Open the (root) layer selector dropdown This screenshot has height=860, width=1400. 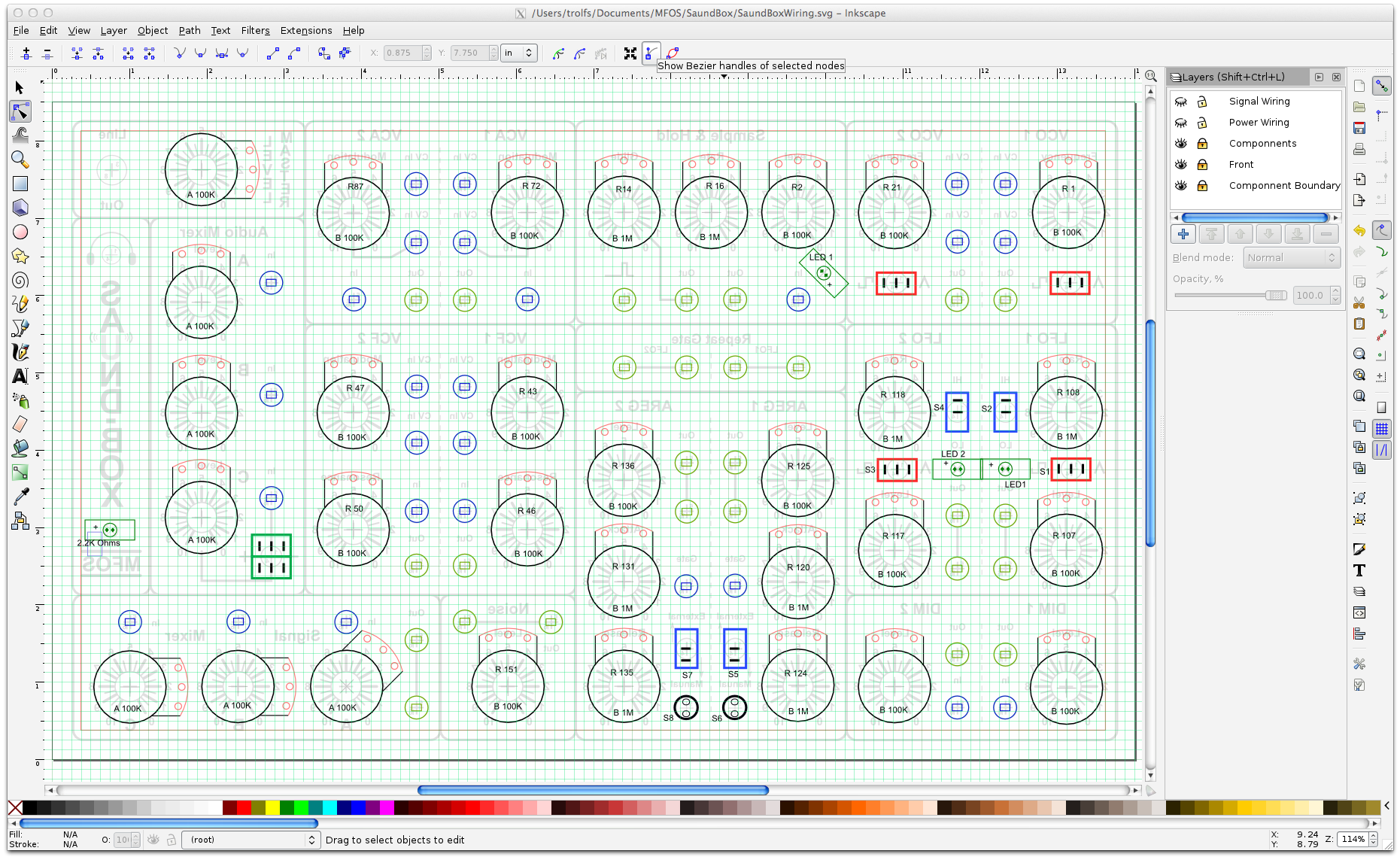coord(251,840)
